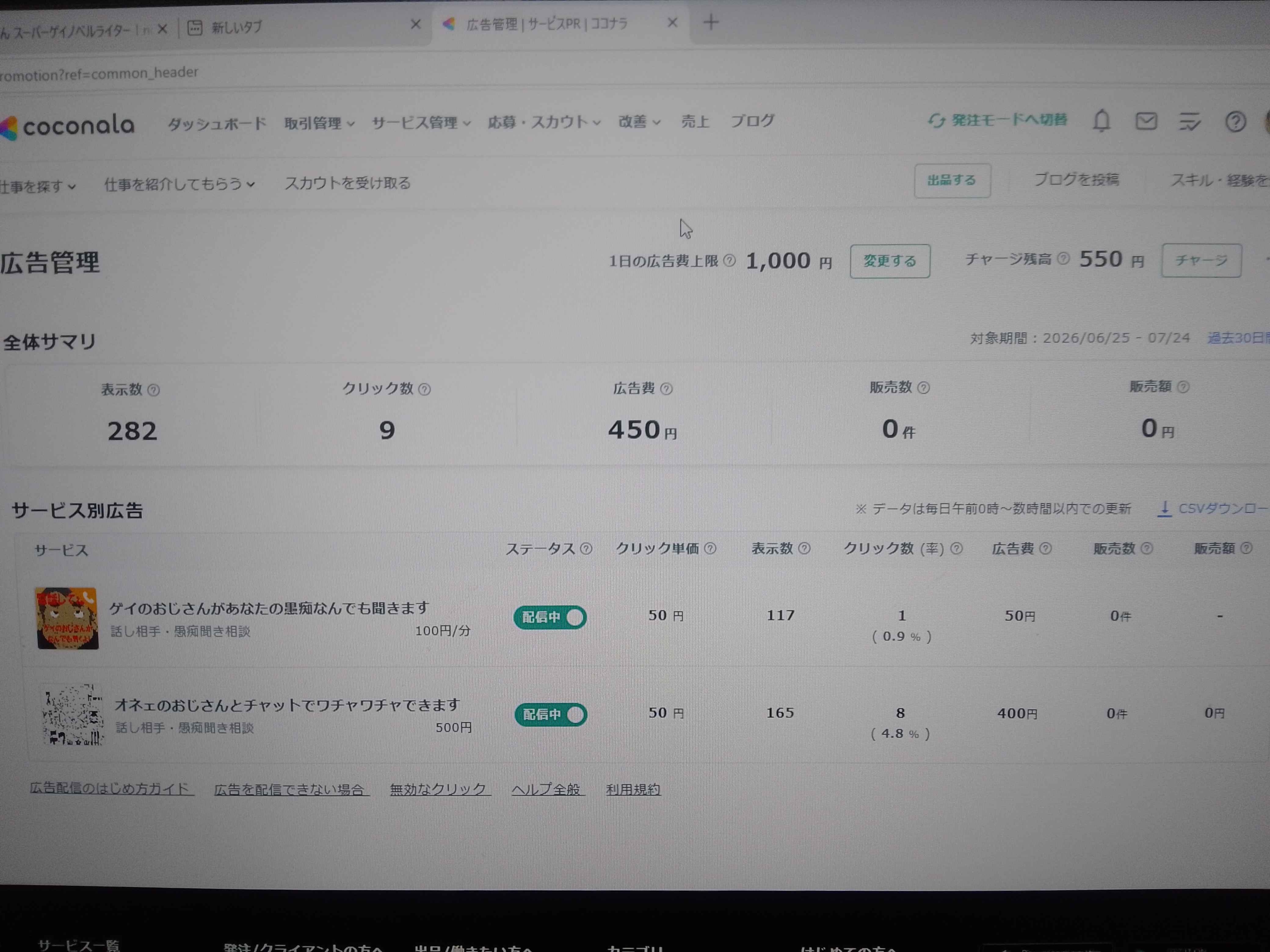Click help icon beside table 販売数 column header
The image size is (1270, 952).
[x=1147, y=548]
